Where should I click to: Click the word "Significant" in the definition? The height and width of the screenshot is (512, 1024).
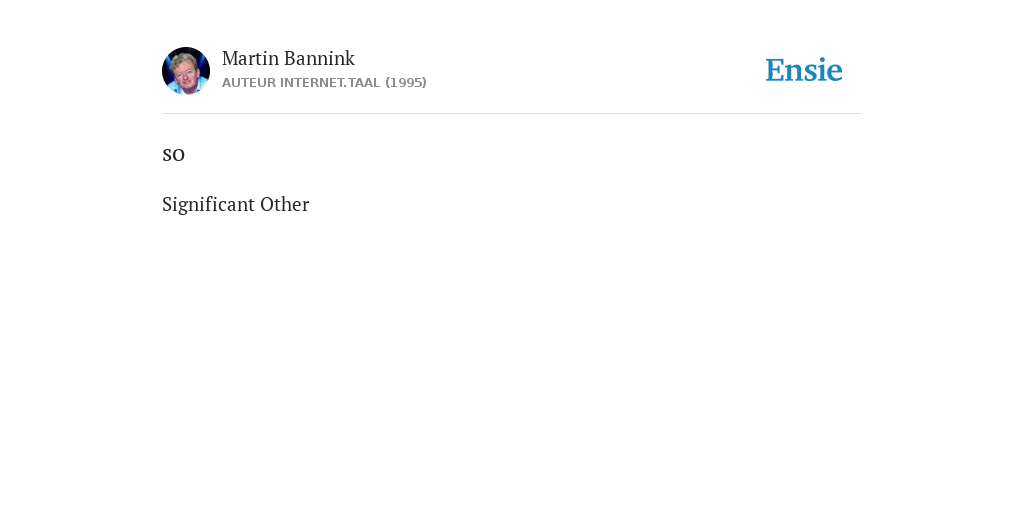[x=208, y=204]
